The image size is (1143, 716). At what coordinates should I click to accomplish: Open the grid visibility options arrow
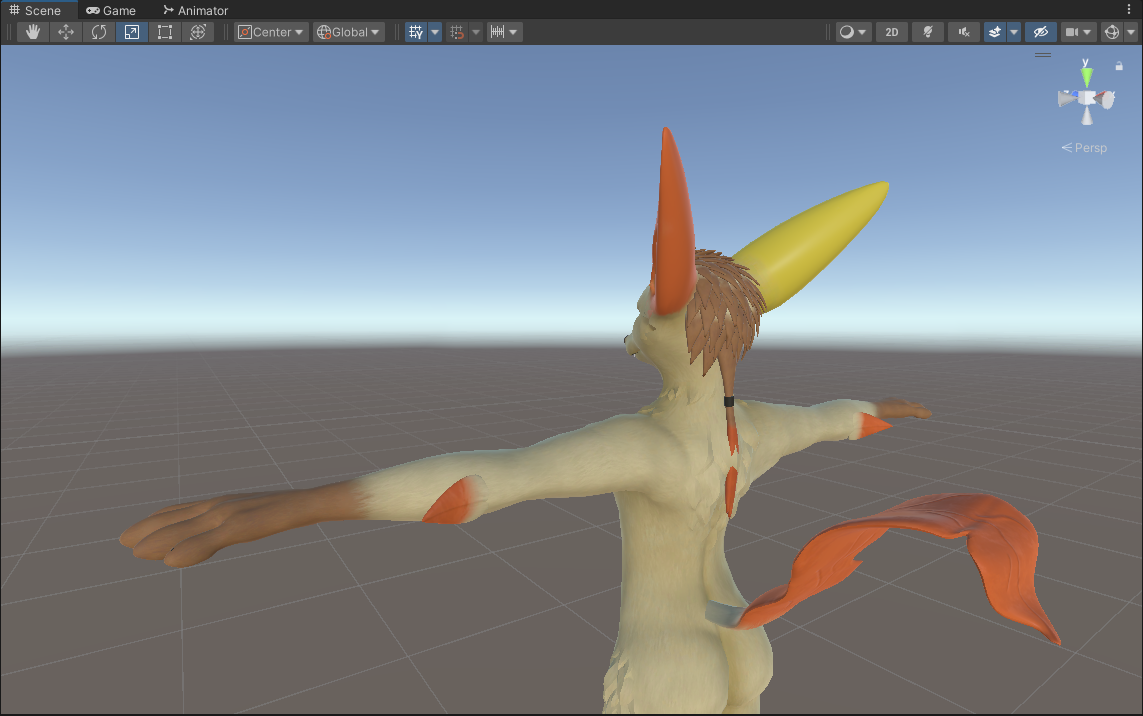(435, 32)
